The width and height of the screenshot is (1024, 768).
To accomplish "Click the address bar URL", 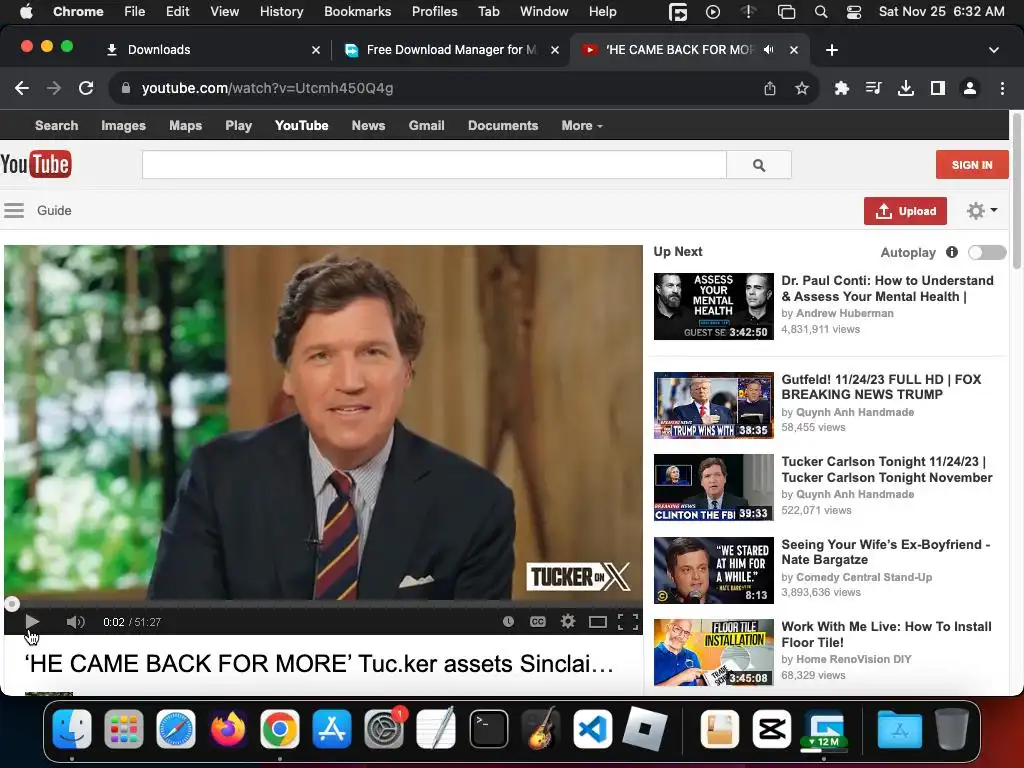I will click(267, 88).
